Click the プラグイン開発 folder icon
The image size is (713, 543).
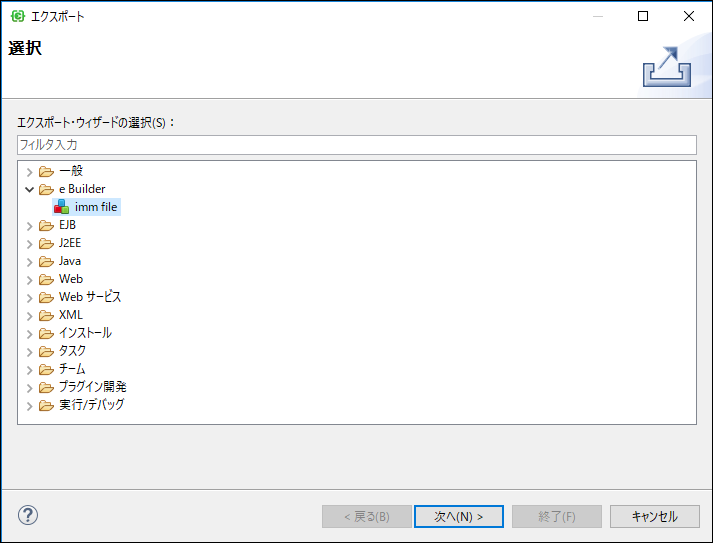pos(46,387)
